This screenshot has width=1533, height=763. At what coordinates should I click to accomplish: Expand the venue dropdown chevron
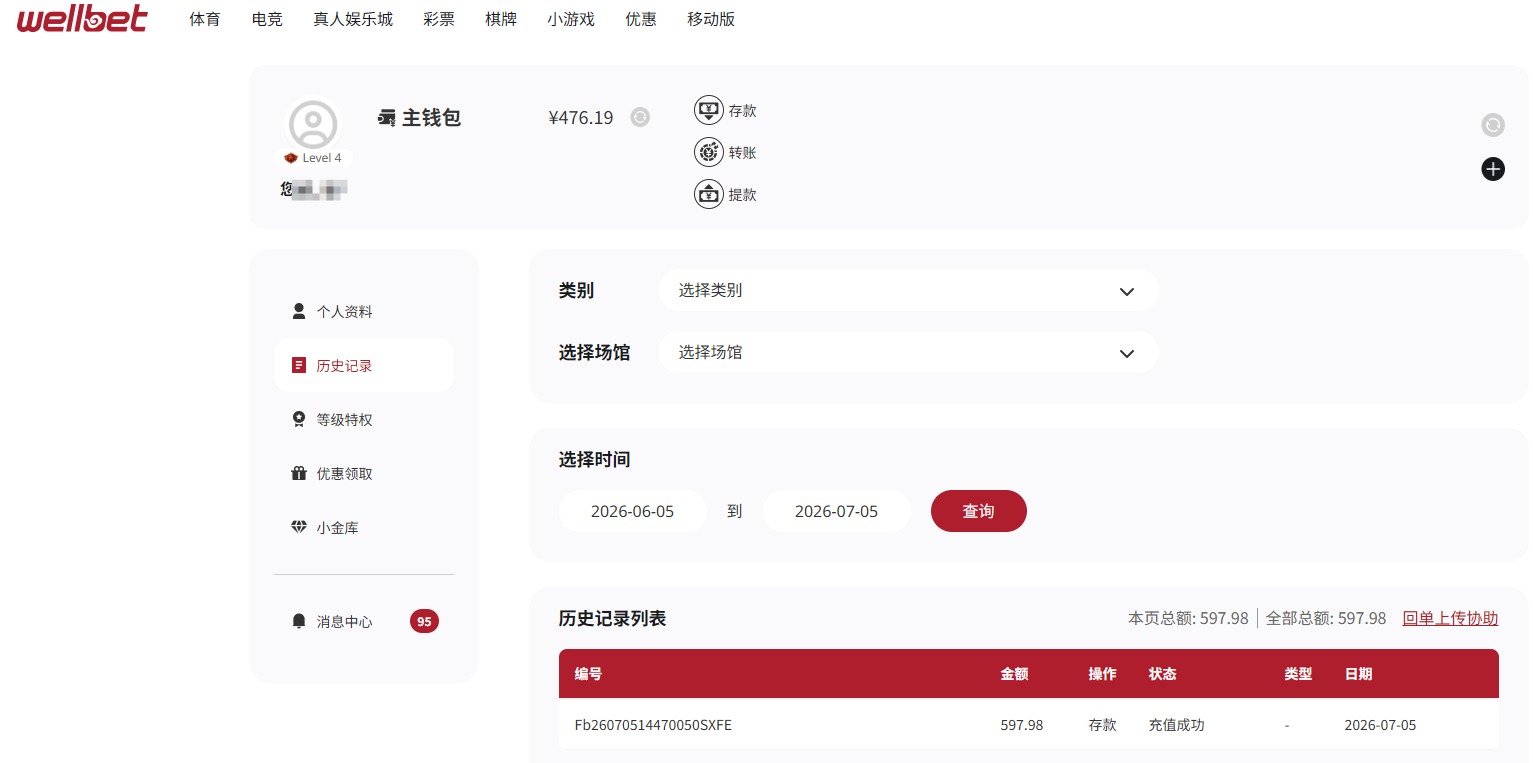pos(1127,354)
